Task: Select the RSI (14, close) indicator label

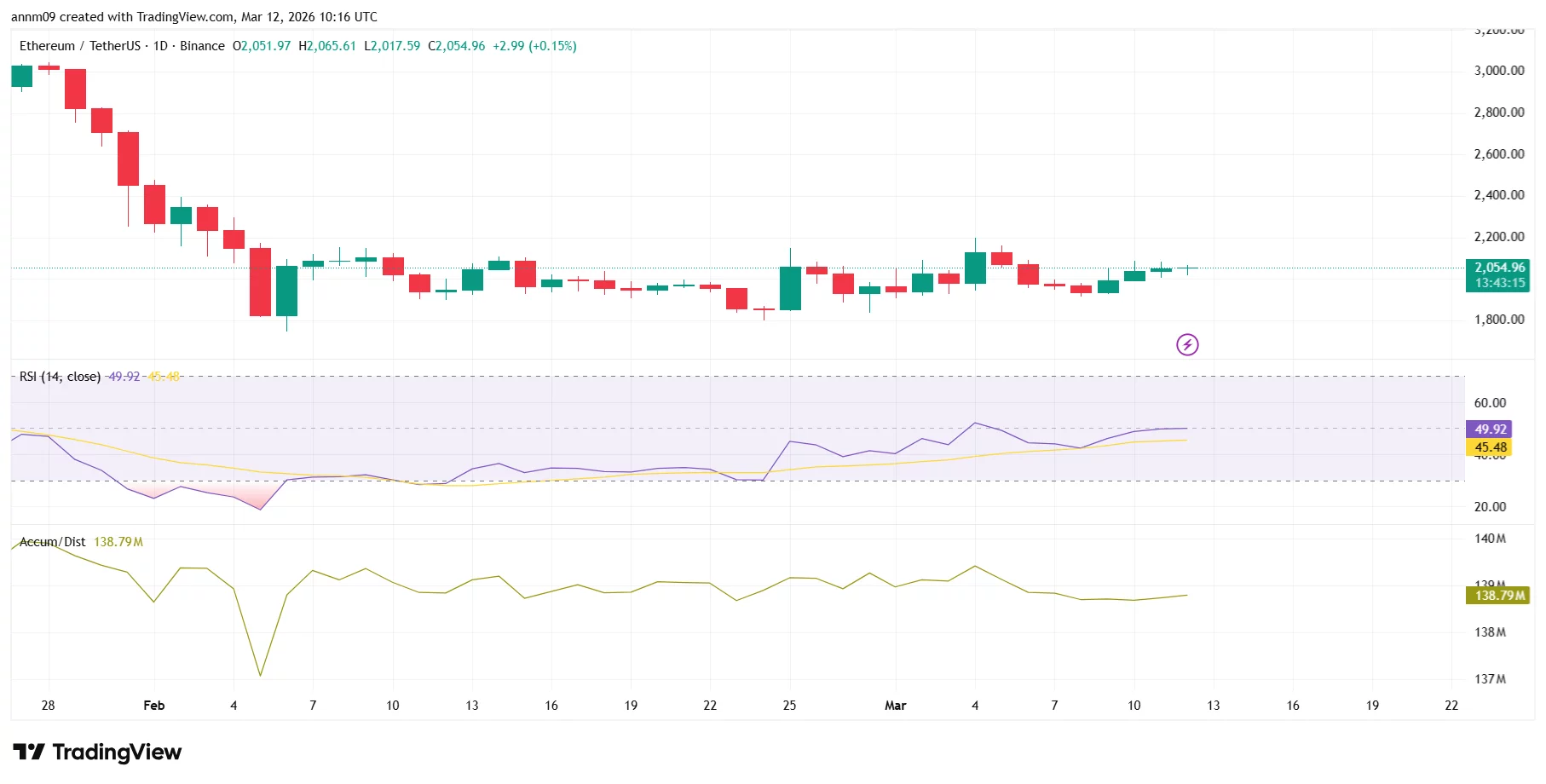Action: [x=60, y=376]
